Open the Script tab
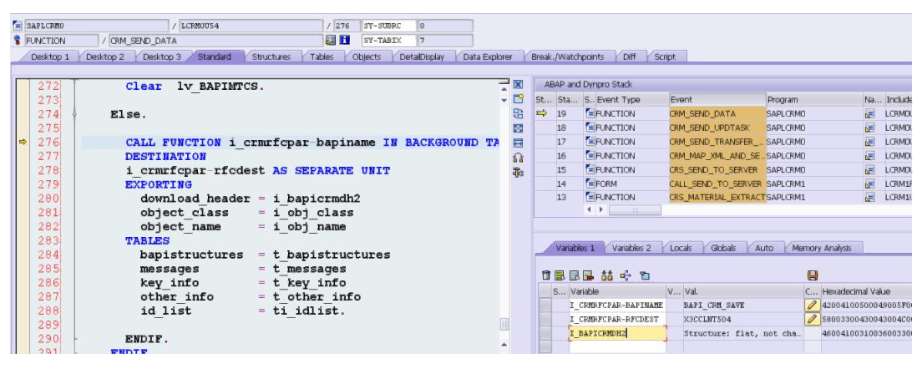The height and width of the screenshot is (370, 919). click(x=665, y=57)
